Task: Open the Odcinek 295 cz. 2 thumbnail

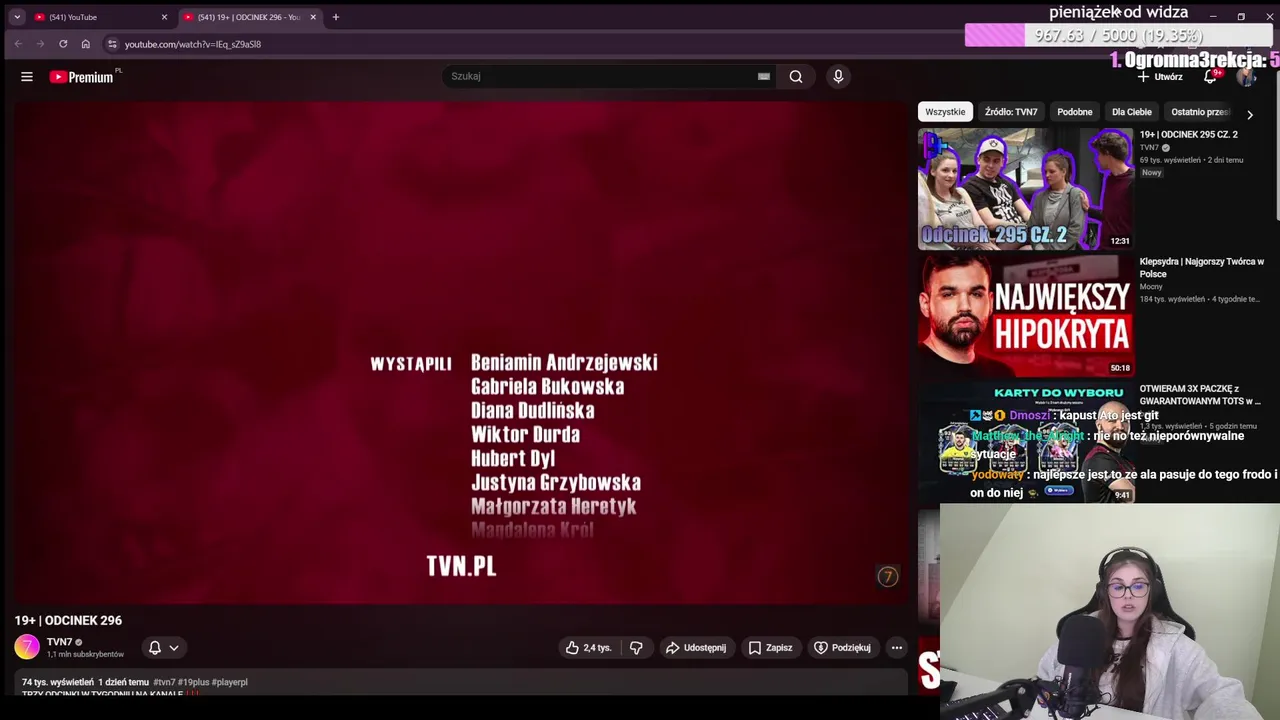Action: pos(1025,188)
